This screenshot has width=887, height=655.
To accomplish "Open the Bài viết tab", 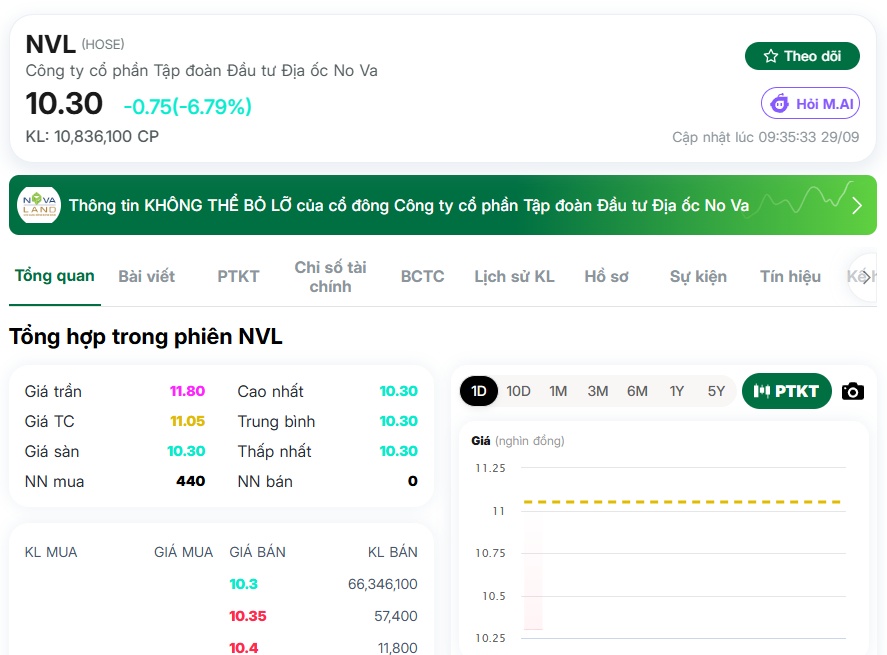I will click(x=147, y=276).
